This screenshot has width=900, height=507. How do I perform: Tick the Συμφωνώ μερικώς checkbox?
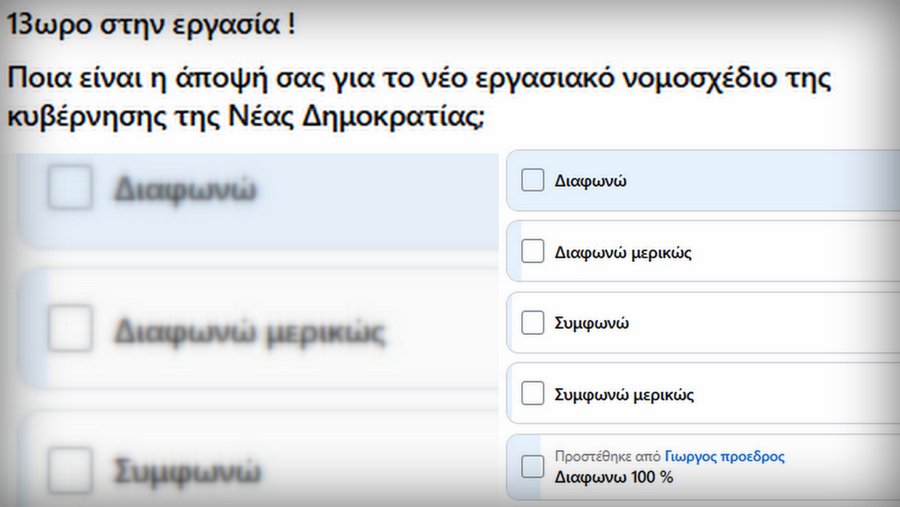(532, 393)
